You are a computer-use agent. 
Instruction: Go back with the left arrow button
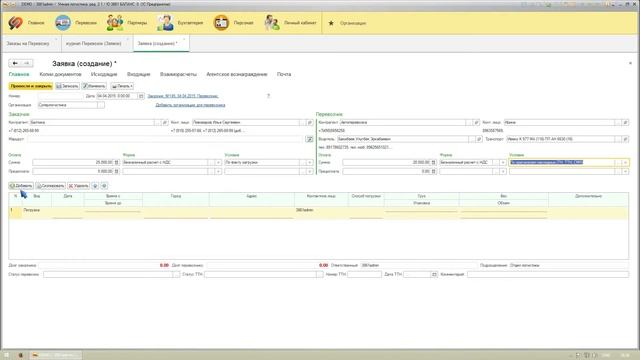point(15,63)
